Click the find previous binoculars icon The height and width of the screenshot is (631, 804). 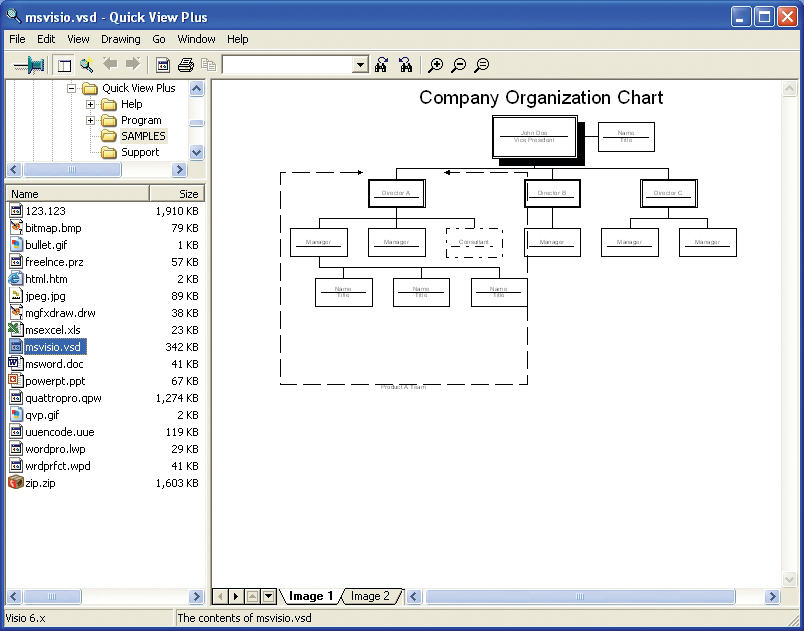tap(382, 65)
